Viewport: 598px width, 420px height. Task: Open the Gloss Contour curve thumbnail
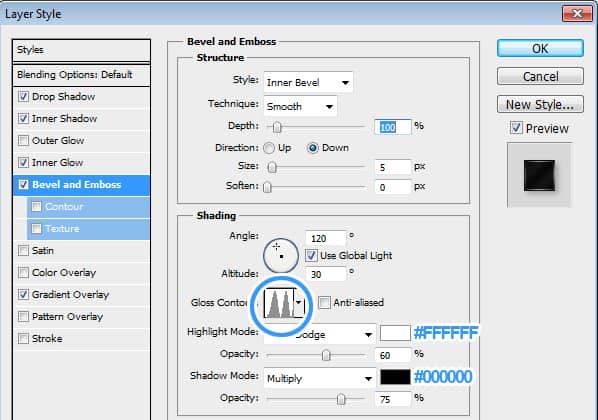point(280,303)
